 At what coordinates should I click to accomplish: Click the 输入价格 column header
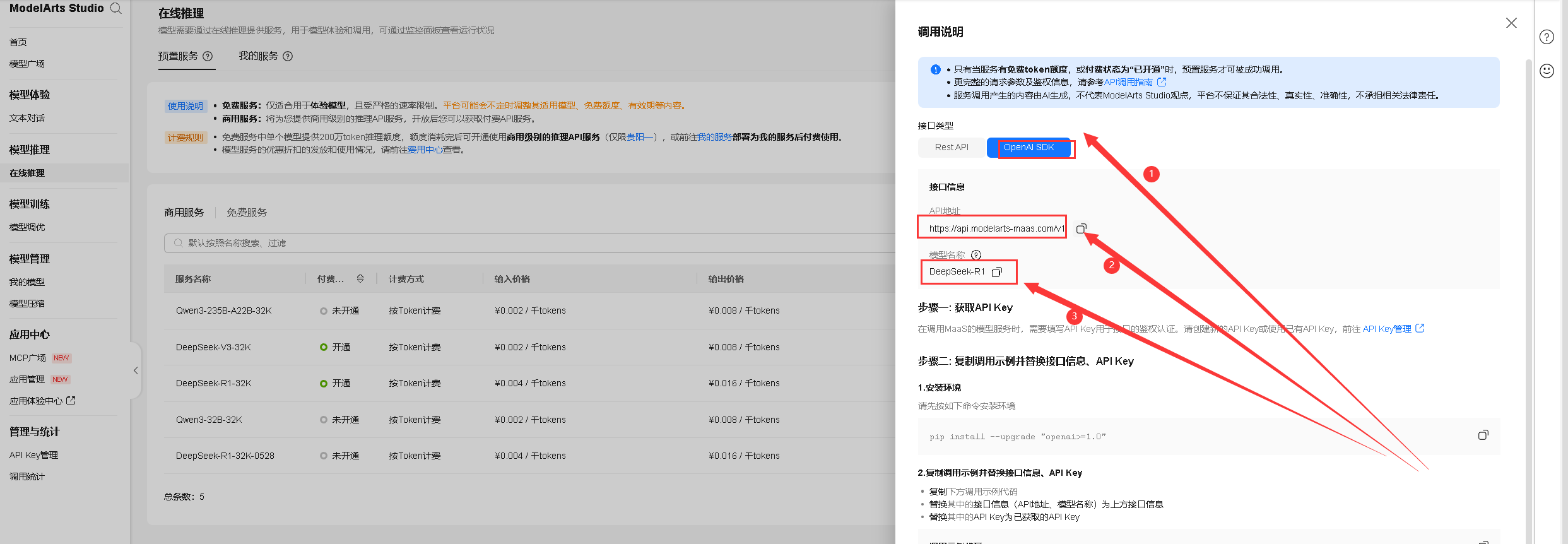click(x=512, y=279)
